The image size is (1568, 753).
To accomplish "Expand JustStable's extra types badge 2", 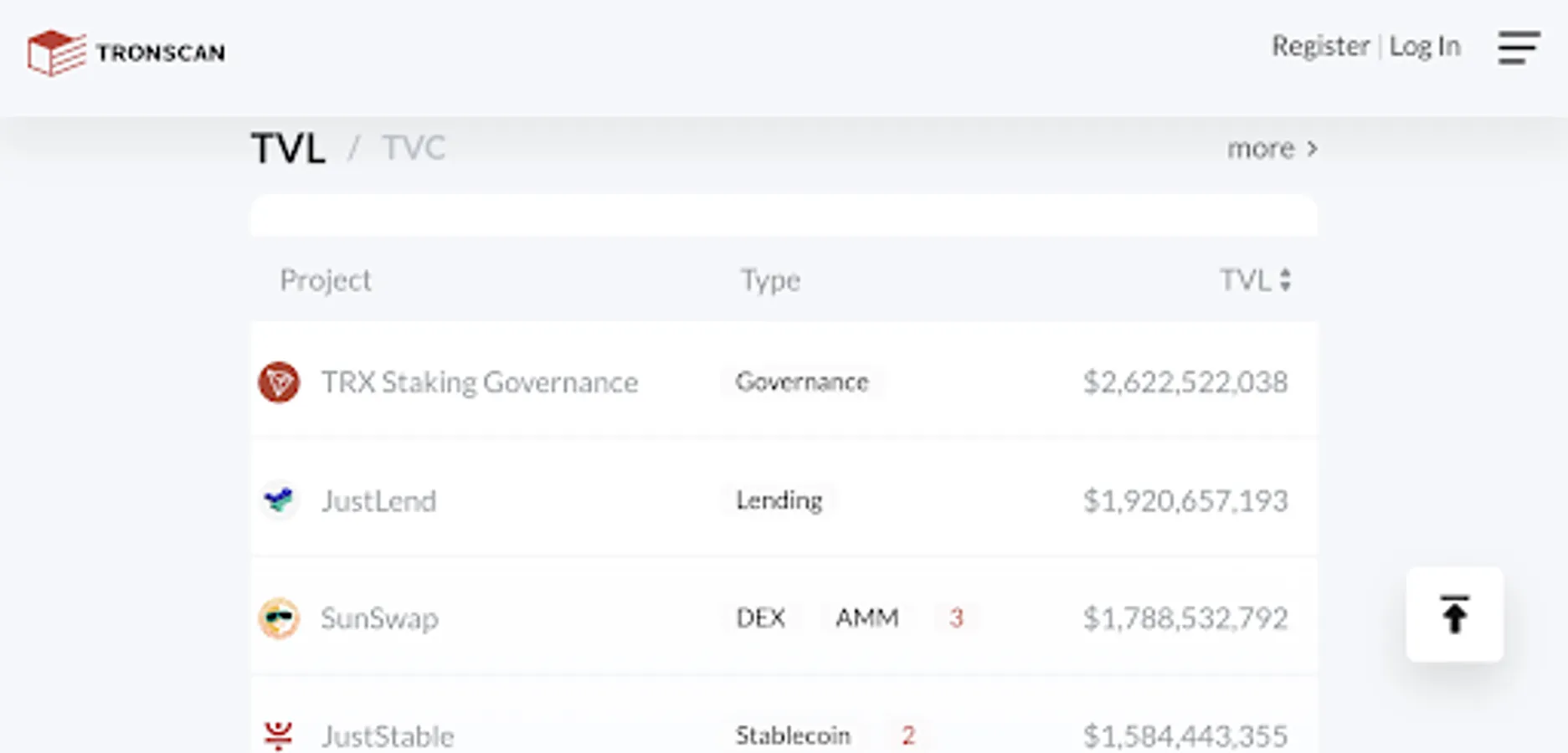I will (907, 735).
